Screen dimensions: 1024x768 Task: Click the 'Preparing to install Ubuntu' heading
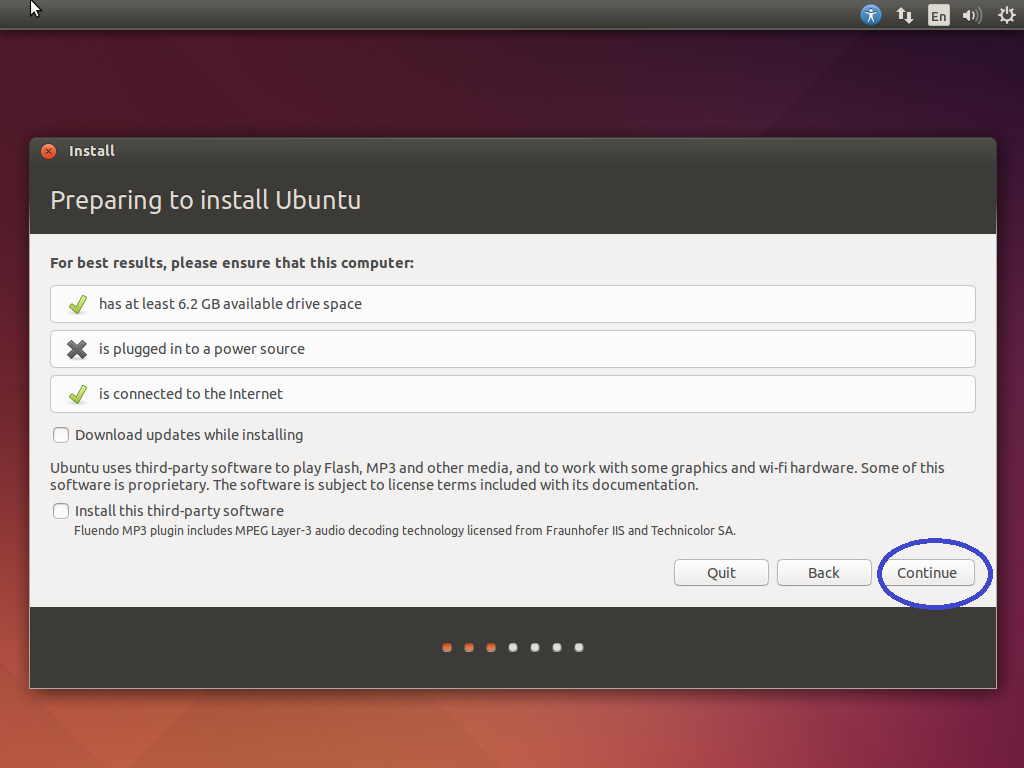click(206, 200)
